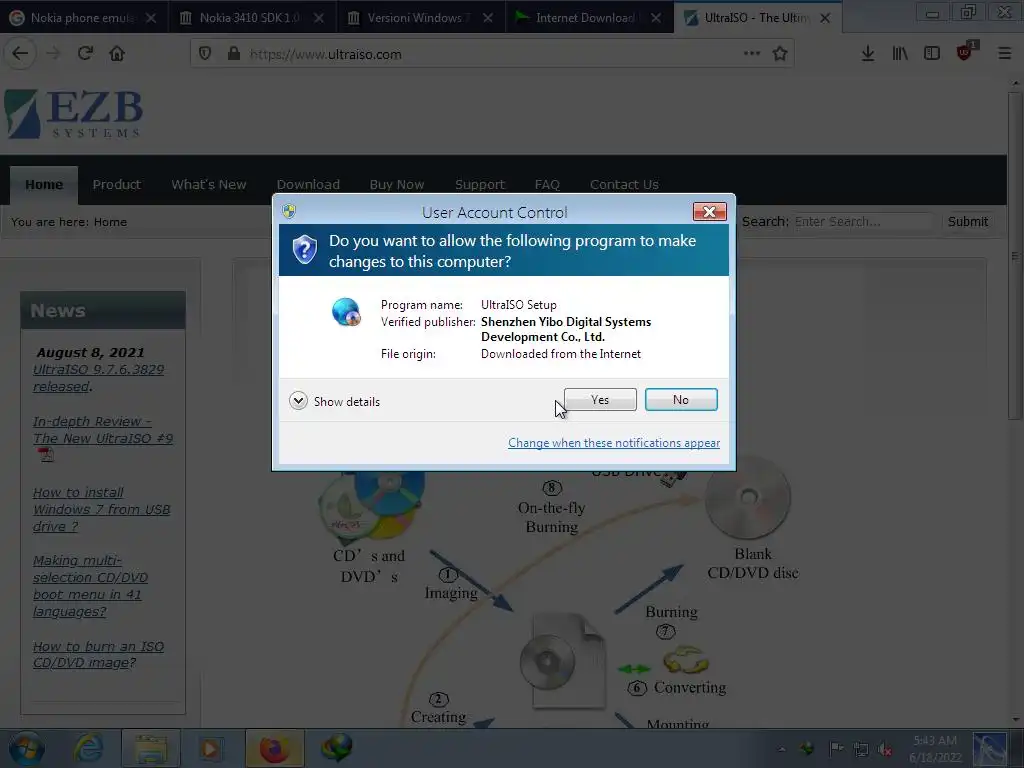
Task: Open the Product navigation item
Action: (116, 185)
